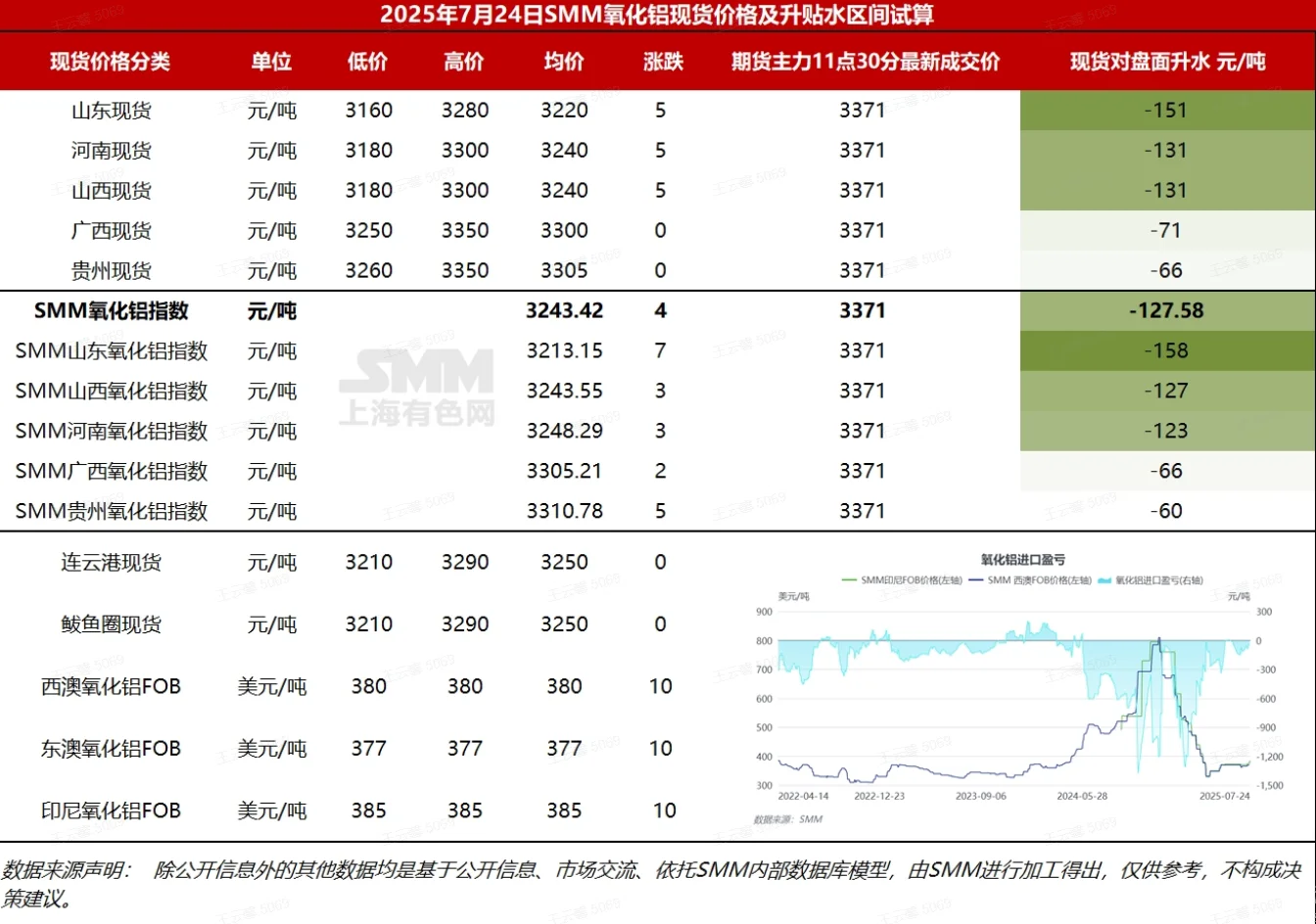This screenshot has height=924, width=1316.
Task: Click the value '3243.55' for SMM山西氧化铝指数
Action: [565, 392]
